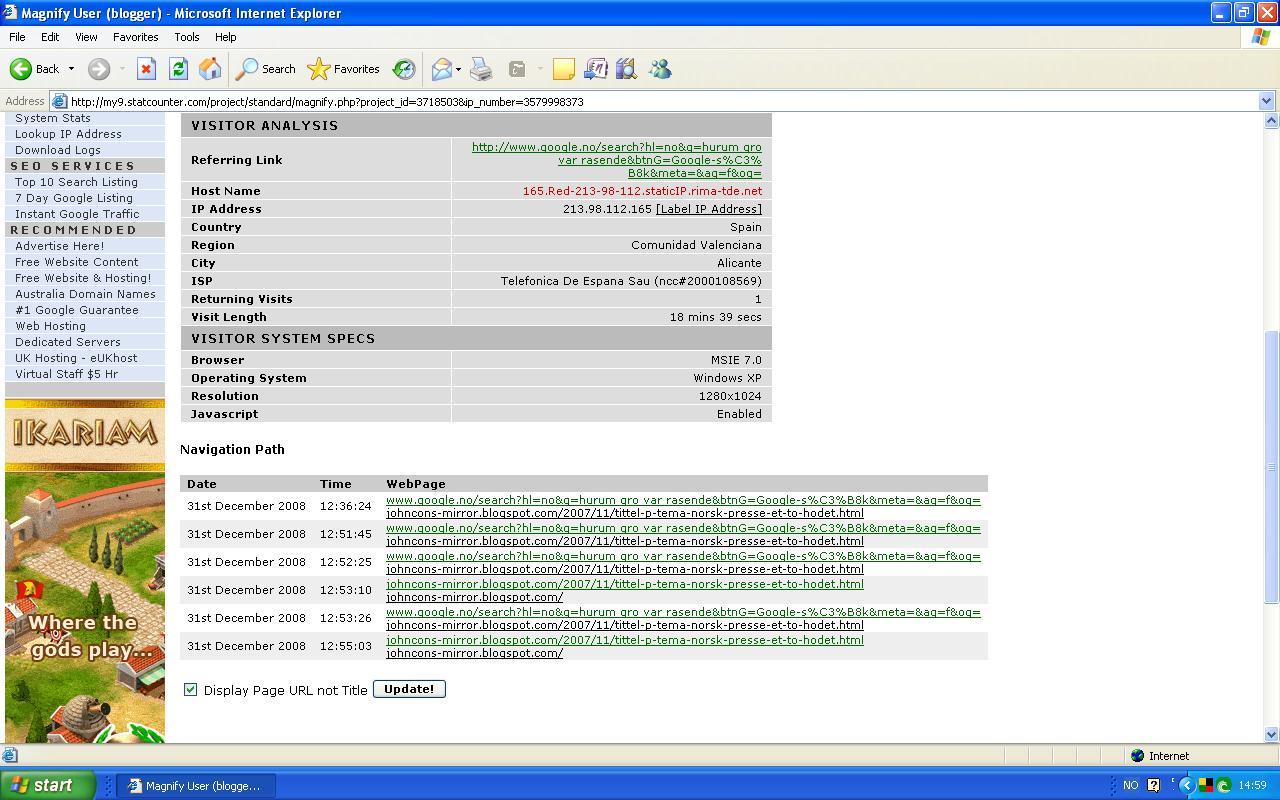1280x800 pixels.
Task: Open the Mail button dropdown arrow
Action: [458, 69]
